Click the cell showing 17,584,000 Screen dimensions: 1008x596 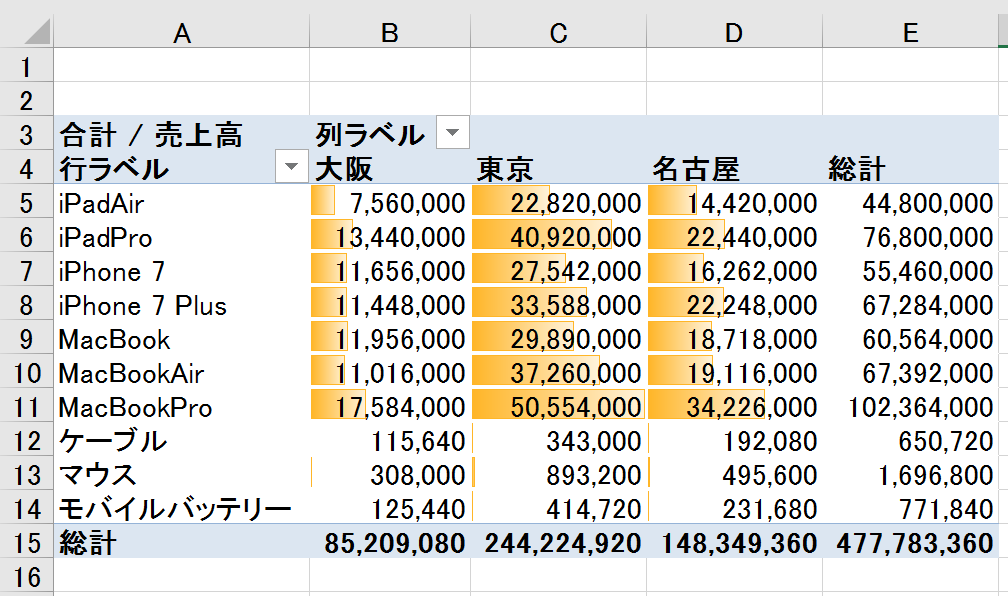tap(390, 406)
